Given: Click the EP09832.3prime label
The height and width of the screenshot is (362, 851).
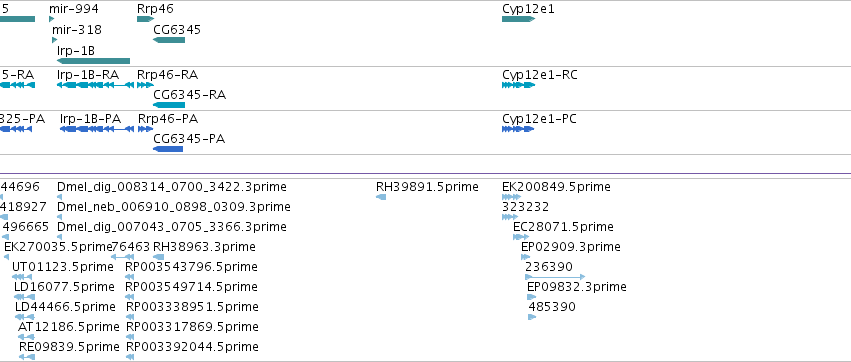Looking at the screenshot, I should [576, 287].
